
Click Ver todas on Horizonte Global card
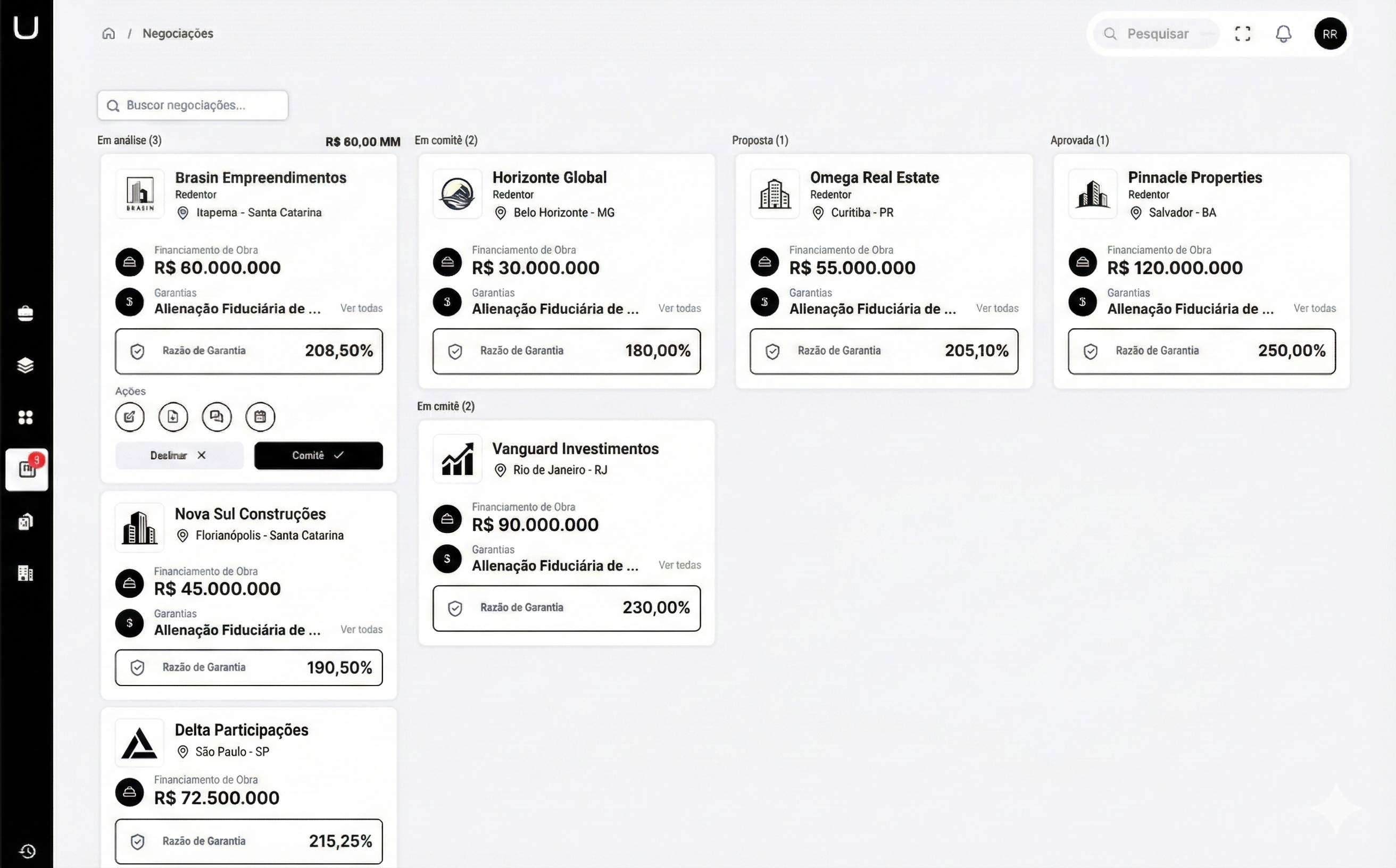coord(679,308)
